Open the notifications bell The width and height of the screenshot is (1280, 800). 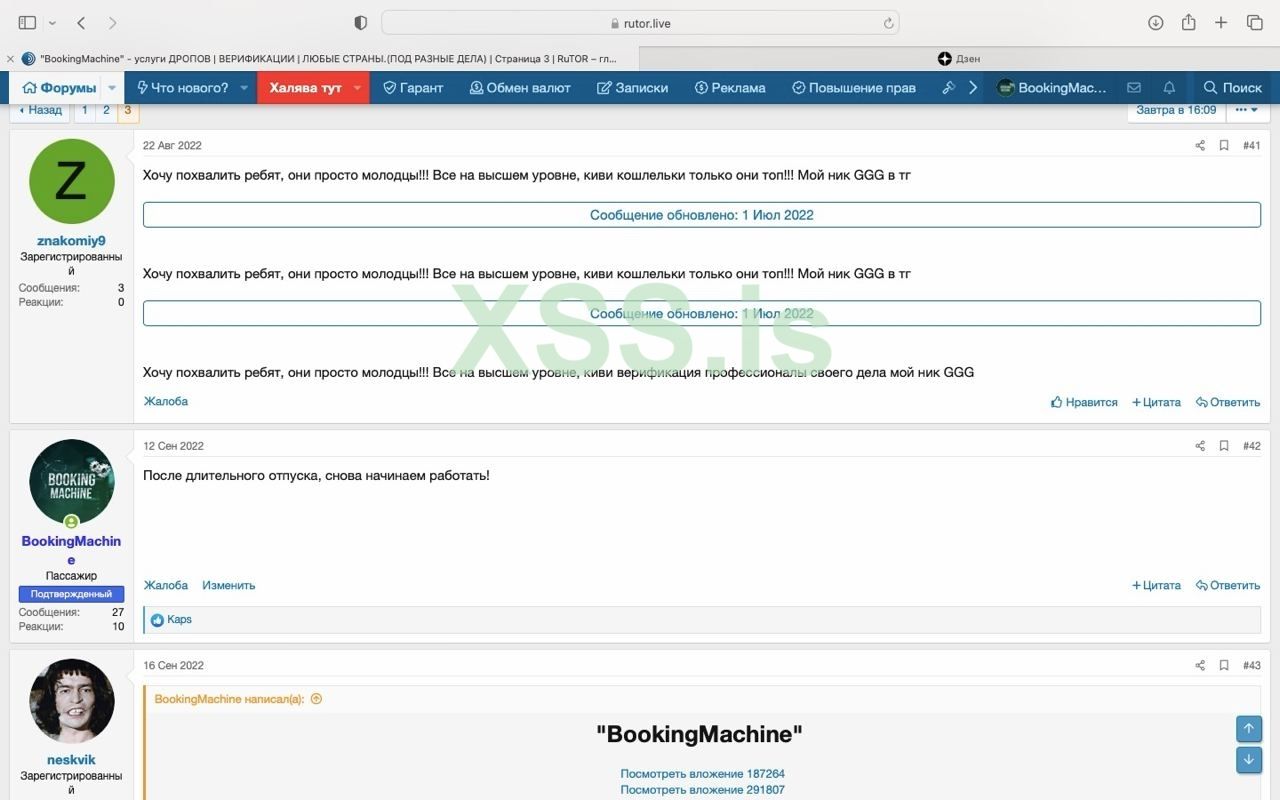point(1169,88)
